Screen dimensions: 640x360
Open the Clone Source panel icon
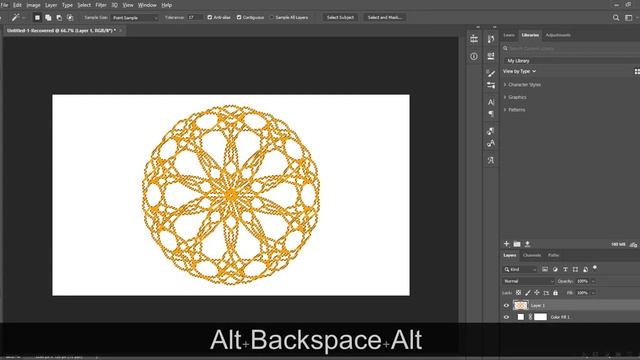point(491,131)
